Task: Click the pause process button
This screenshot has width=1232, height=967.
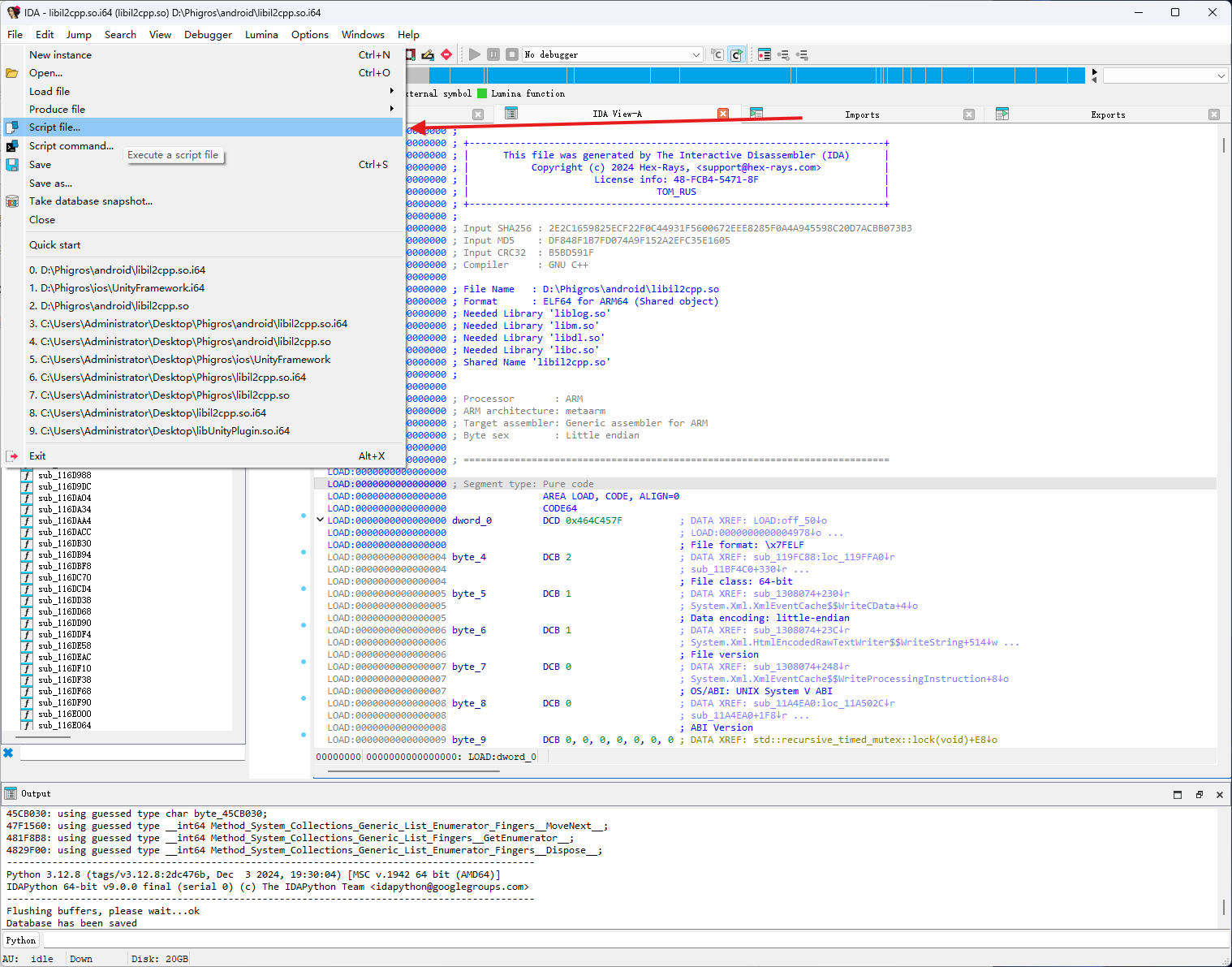Action: [x=493, y=54]
